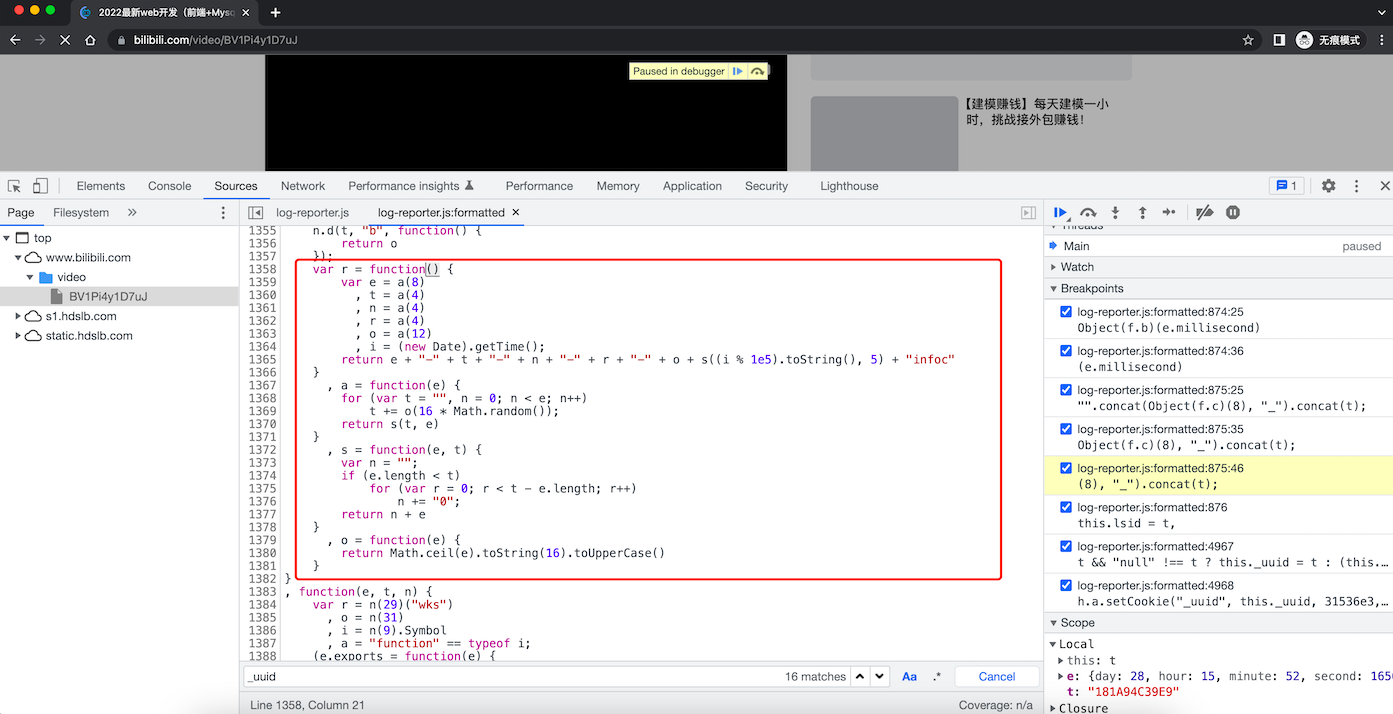1393x714 pixels.
Task: Click the Step button in debugger toolbar
Action: tap(1168, 212)
